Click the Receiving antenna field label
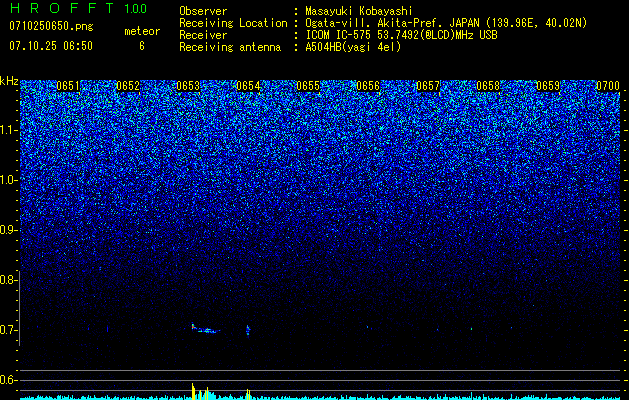The height and width of the screenshot is (400, 629). click(230, 47)
